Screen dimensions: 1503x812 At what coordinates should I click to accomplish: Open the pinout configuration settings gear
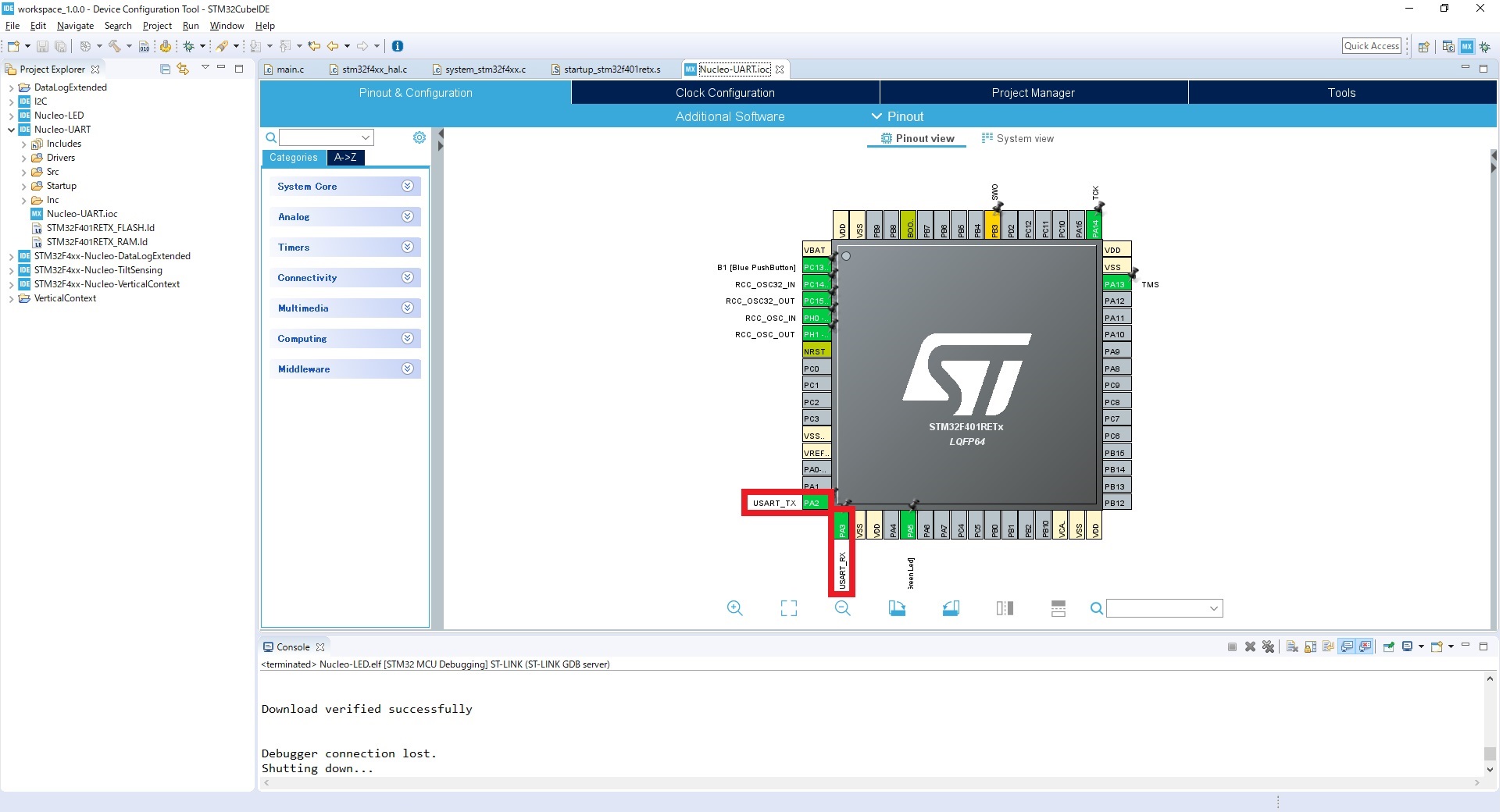click(x=419, y=137)
